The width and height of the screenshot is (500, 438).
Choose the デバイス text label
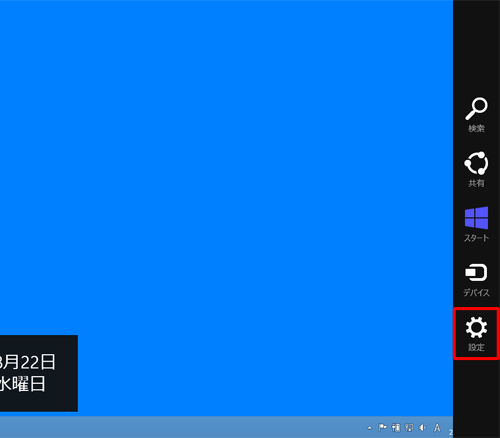pyautogui.click(x=476, y=292)
